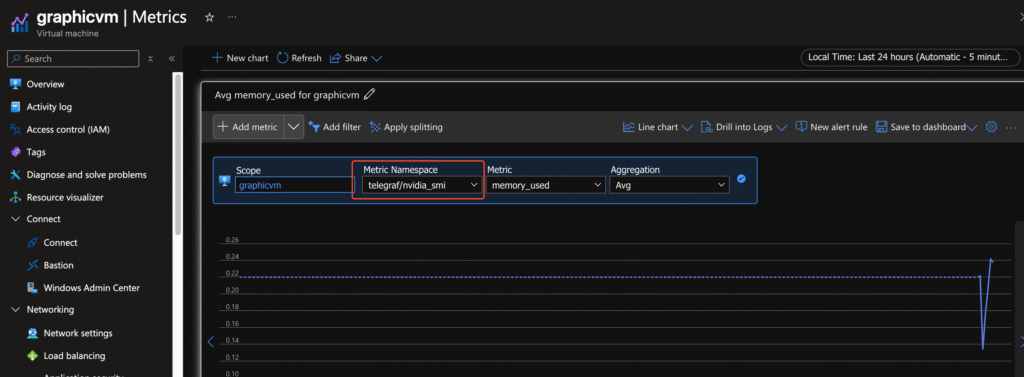
Task: Toggle the blue checkmark on metric row
Action: [x=741, y=179]
